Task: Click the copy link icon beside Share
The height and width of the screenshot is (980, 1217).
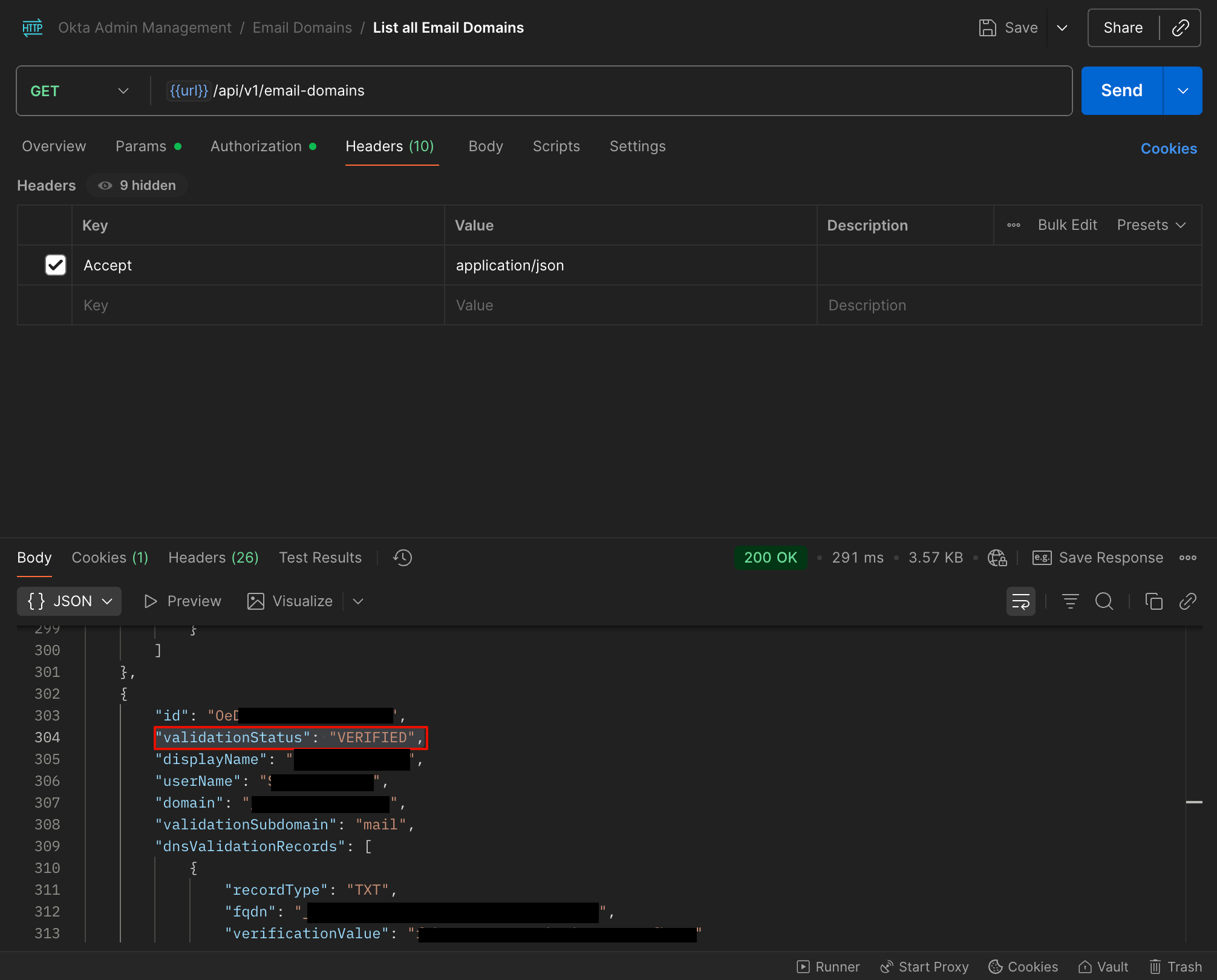Action: [x=1180, y=28]
